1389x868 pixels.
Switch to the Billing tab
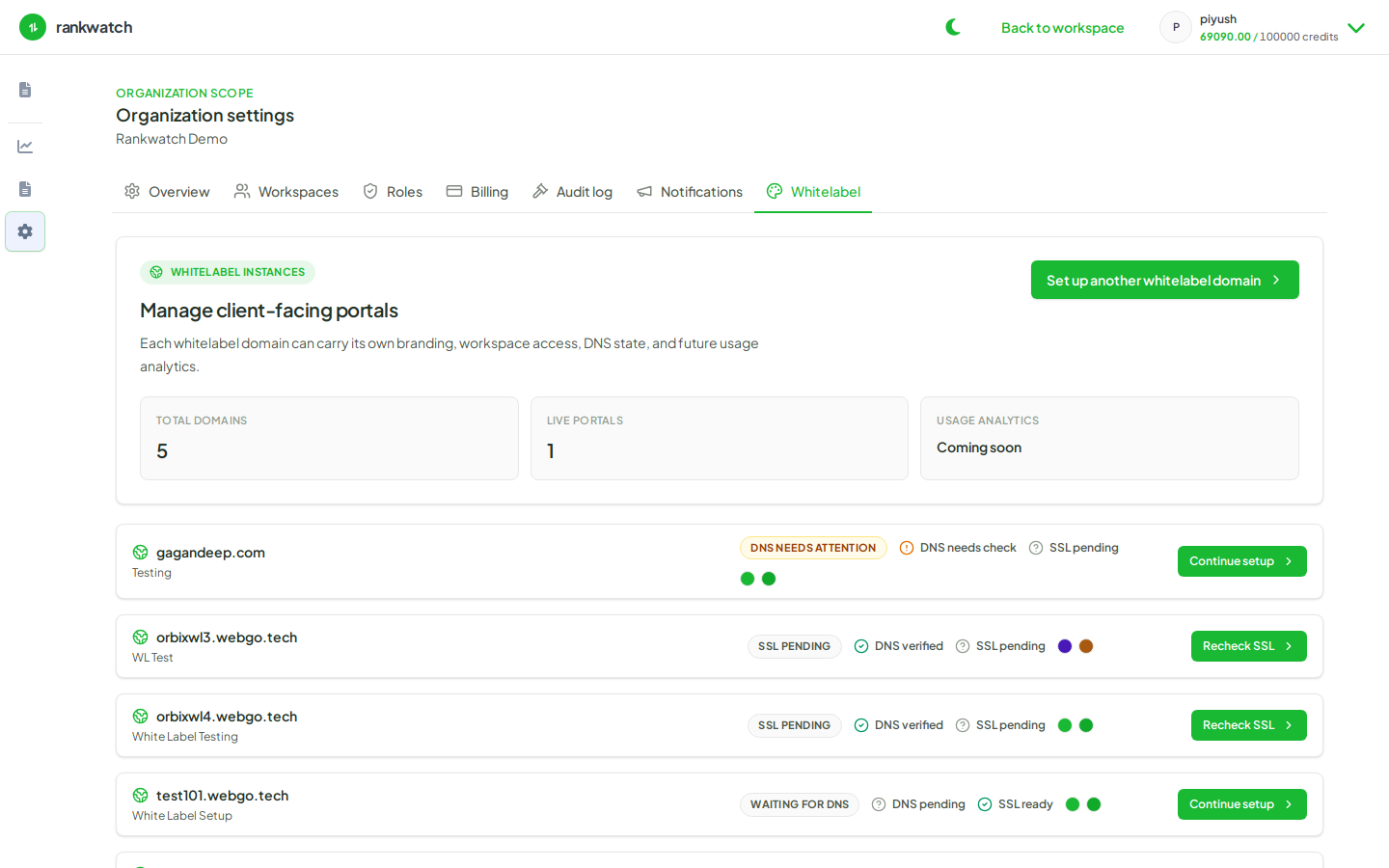pos(477,192)
